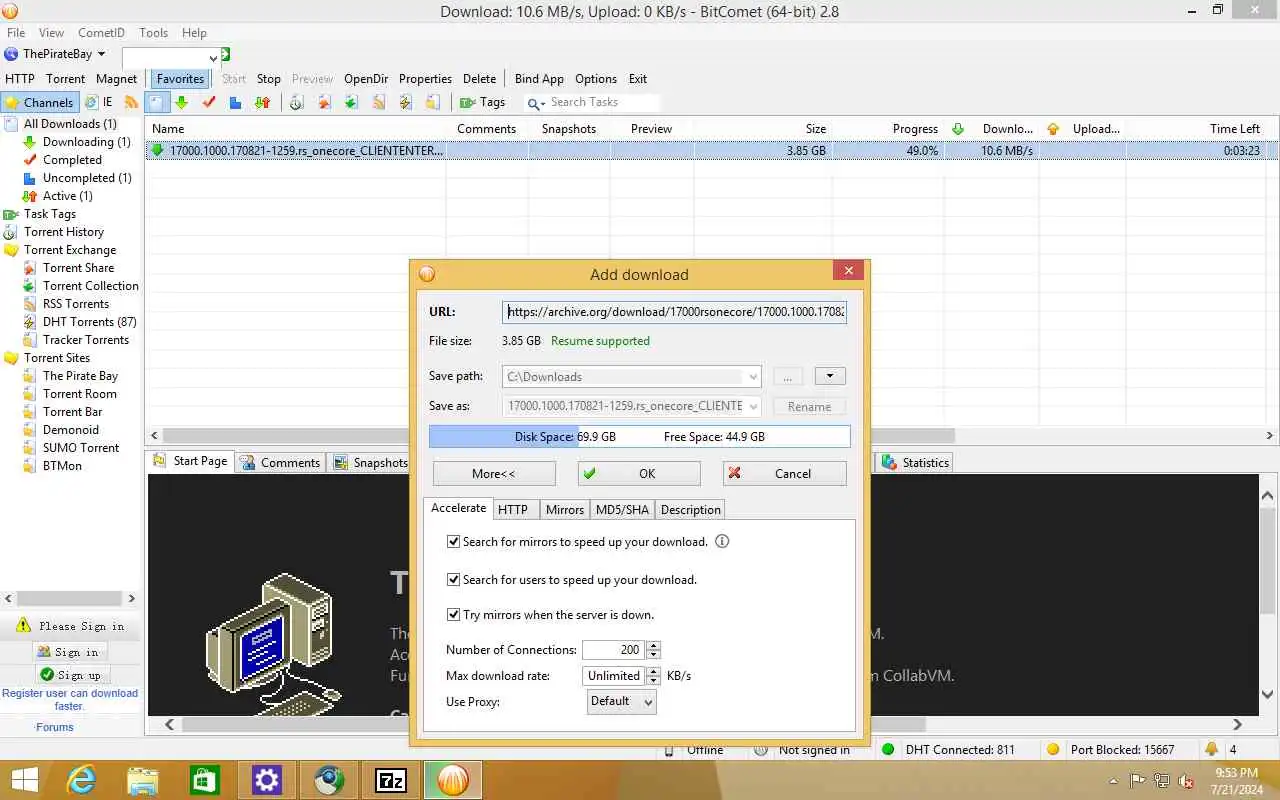
Task: Open the File menu
Action: 16,33
